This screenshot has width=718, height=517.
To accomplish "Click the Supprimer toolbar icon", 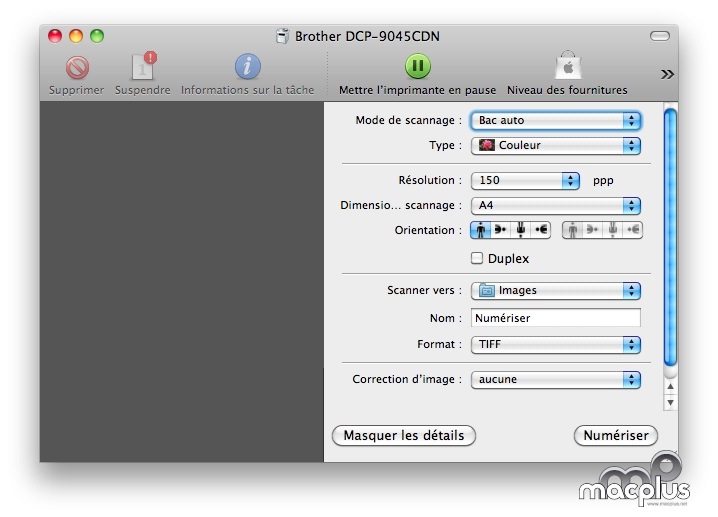I will click(77, 68).
